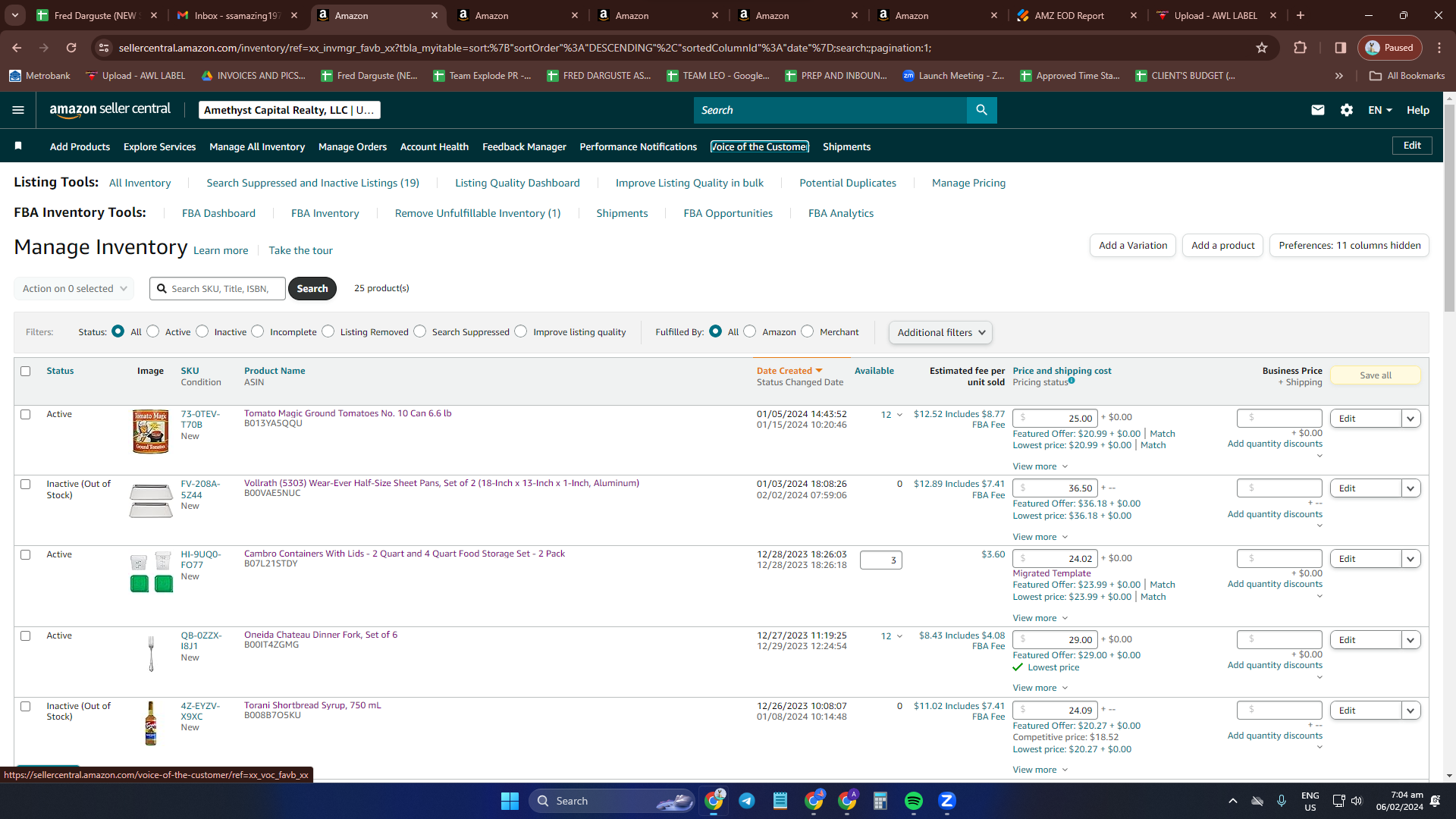The image size is (1456, 819).
Task: Click the Tomato Magic price field
Action: pyautogui.click(x=1055, y=418)
